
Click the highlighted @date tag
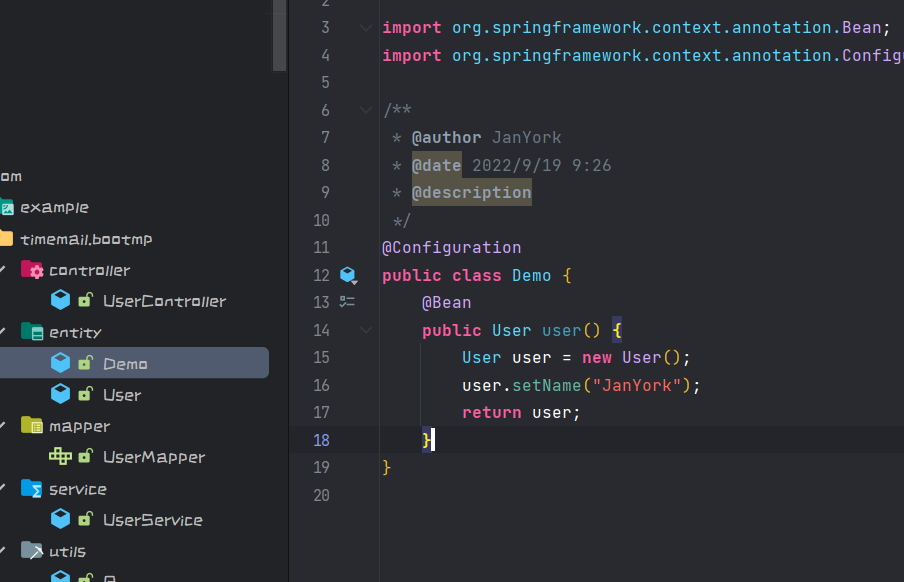pos(436,165)
